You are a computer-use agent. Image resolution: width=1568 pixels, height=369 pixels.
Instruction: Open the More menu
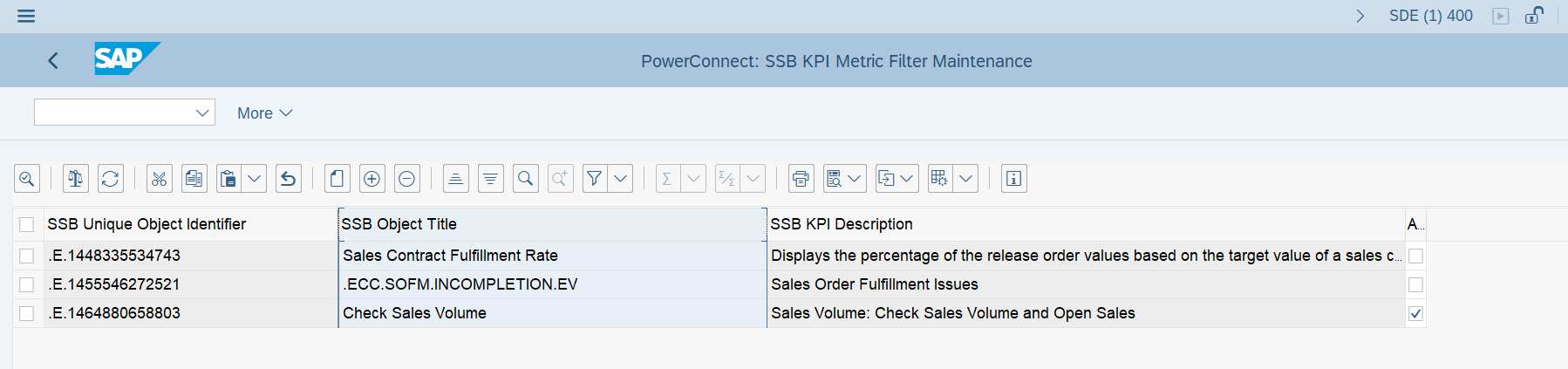coord(264,113)
